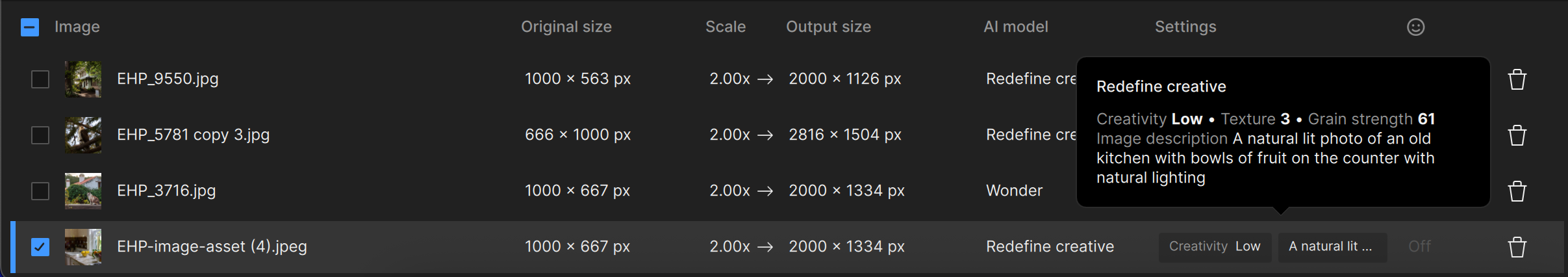This screenshot has height=277, width=1568.
Task: Click the smiley face column header icon
Action: point(1415,27)
